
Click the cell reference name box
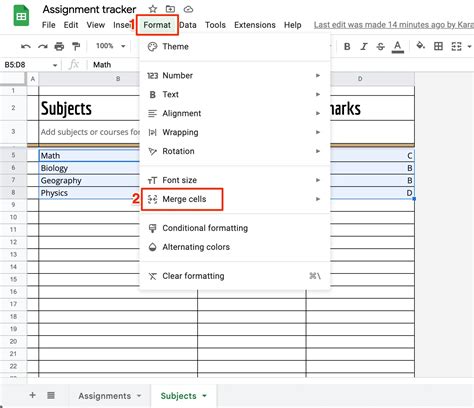[30, 65]
